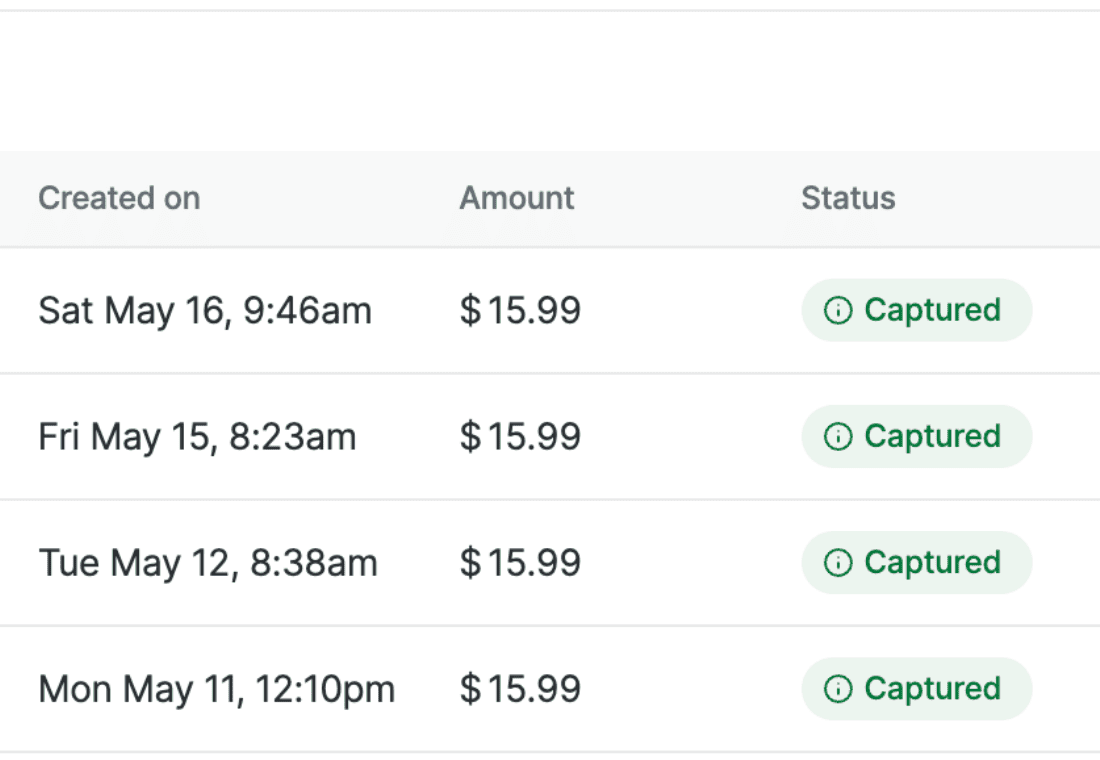Screen dimensions: 1100x760
Task: Click info icon in Tue May 12 Captured badge
Action: [838, 563]
